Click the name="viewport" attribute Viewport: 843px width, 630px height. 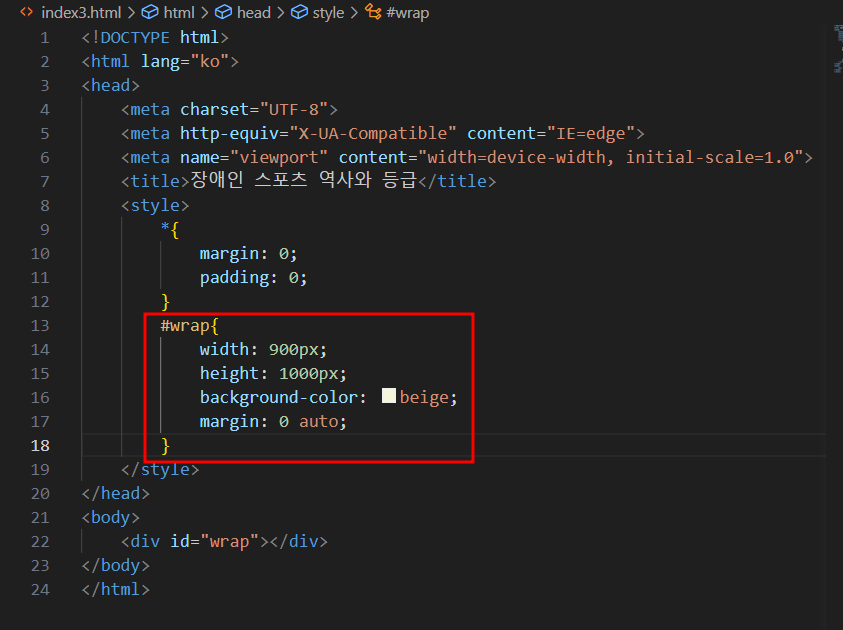tap(254, 158)
